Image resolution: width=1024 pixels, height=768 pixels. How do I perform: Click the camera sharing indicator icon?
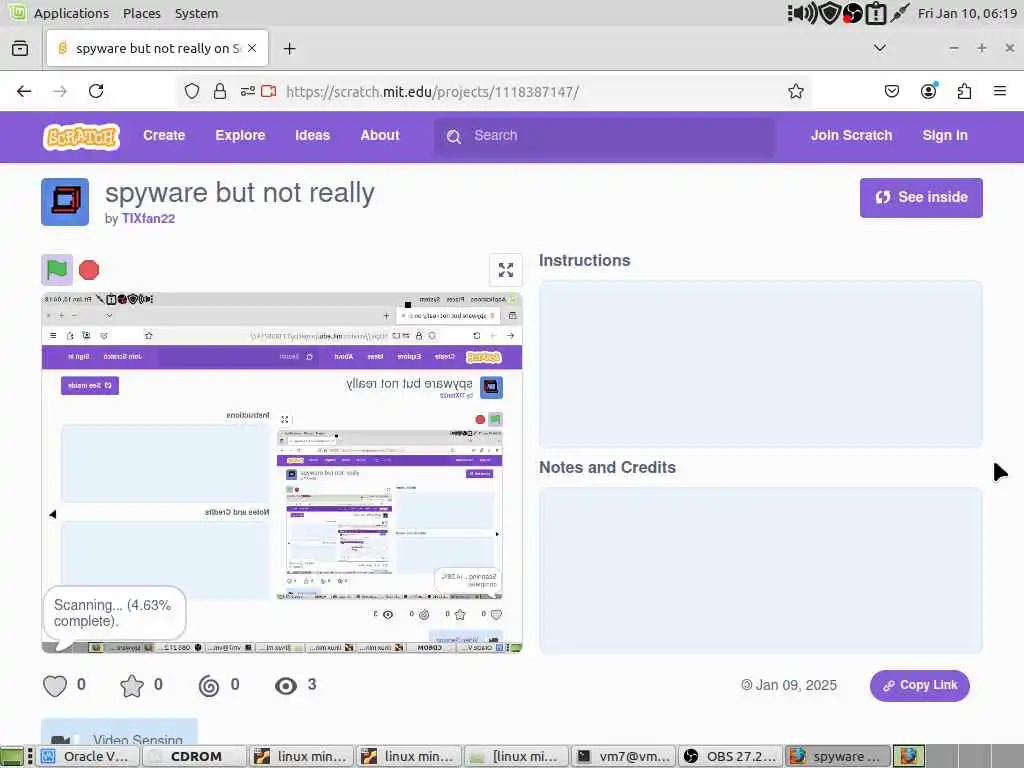click(268, 91)
